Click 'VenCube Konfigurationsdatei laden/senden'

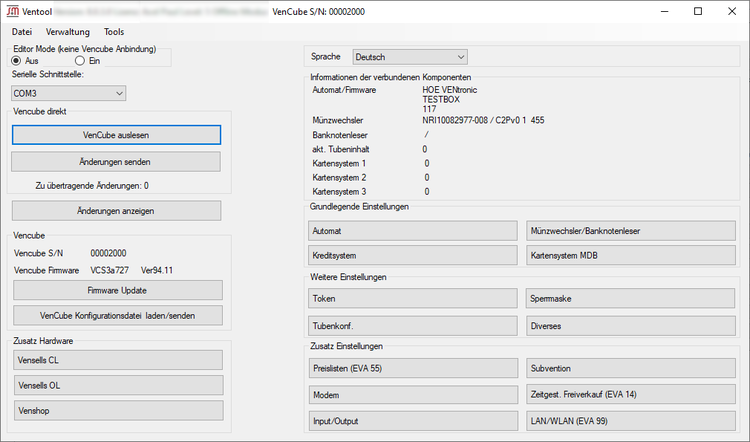pos(116,315)
